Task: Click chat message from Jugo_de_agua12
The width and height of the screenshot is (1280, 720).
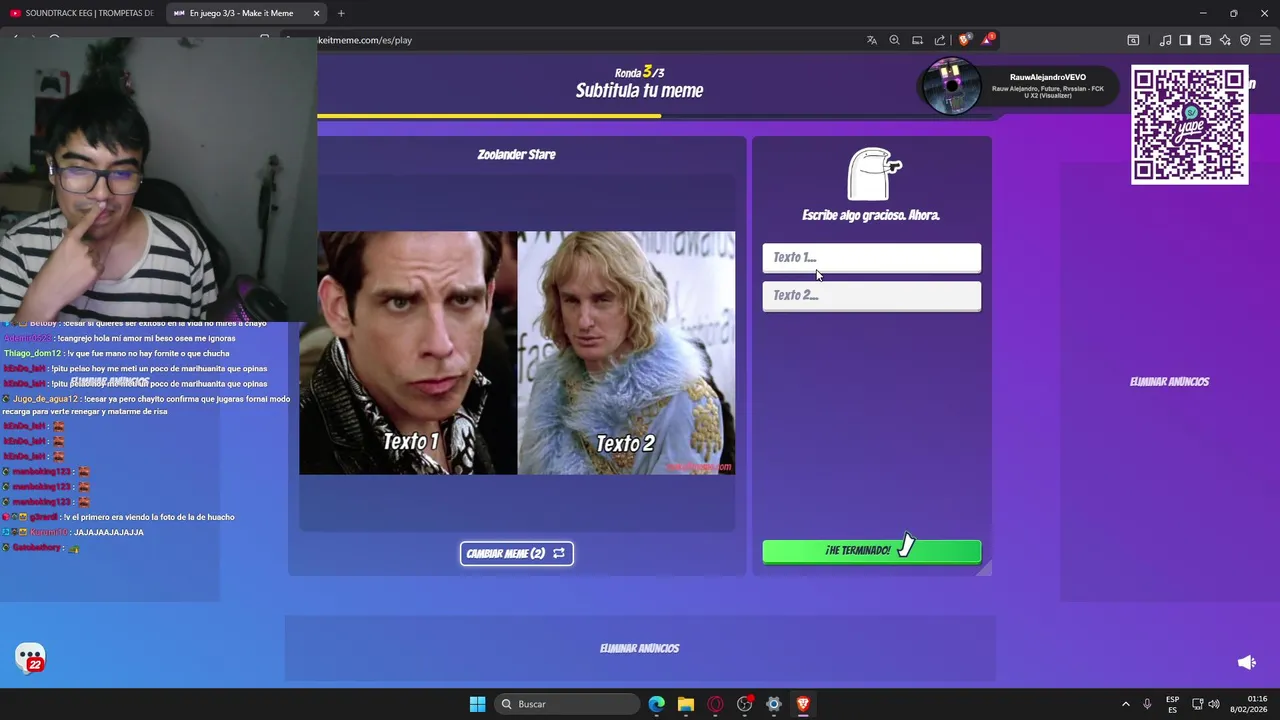Action: (146, 405)
